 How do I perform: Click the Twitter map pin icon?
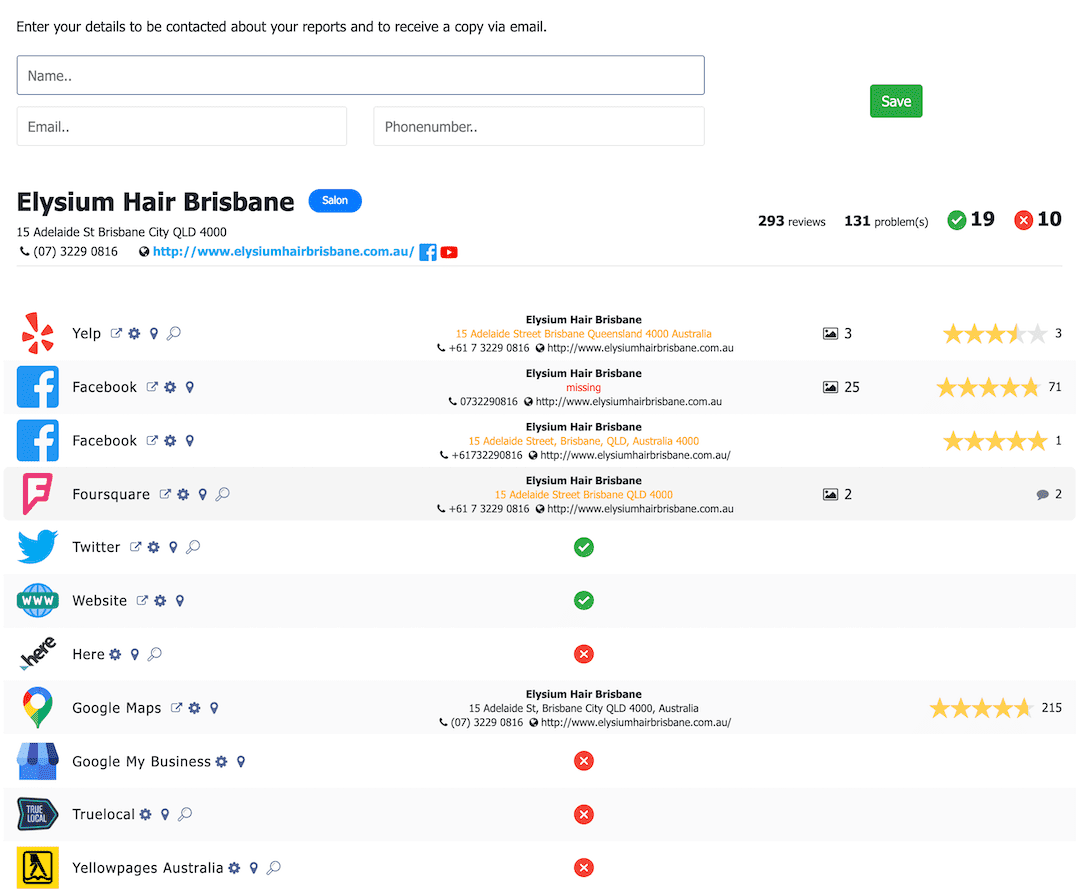(173, 547)
